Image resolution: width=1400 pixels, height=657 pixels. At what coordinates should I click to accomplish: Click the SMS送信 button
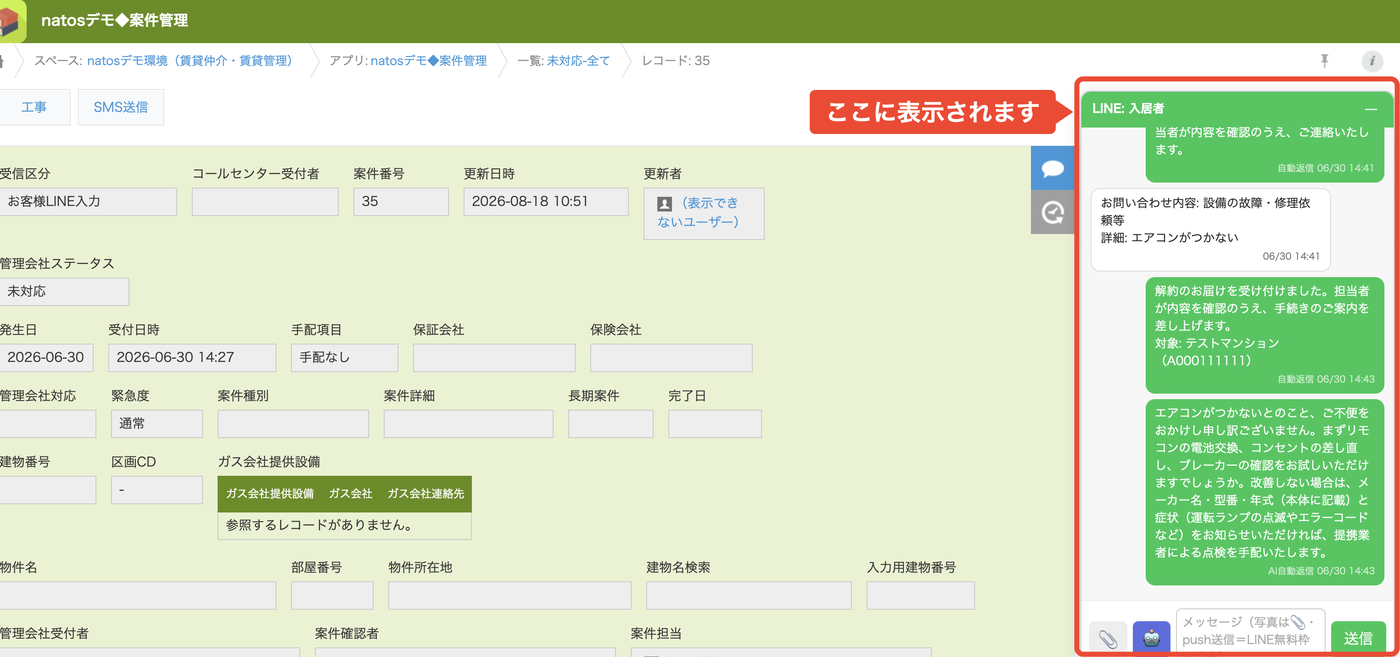pos(121,107)
